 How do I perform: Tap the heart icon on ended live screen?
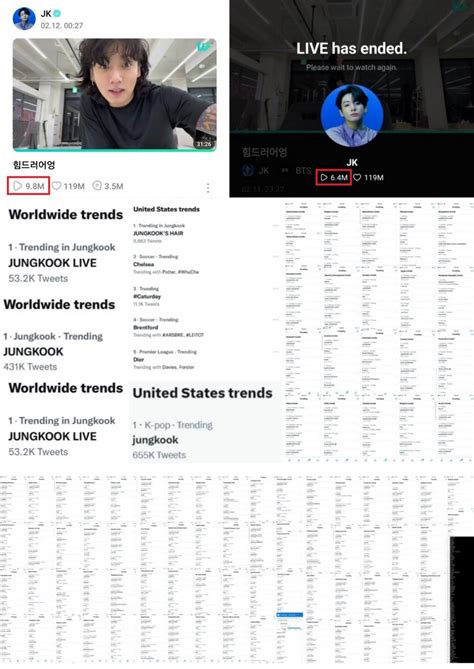click(357, 177)
